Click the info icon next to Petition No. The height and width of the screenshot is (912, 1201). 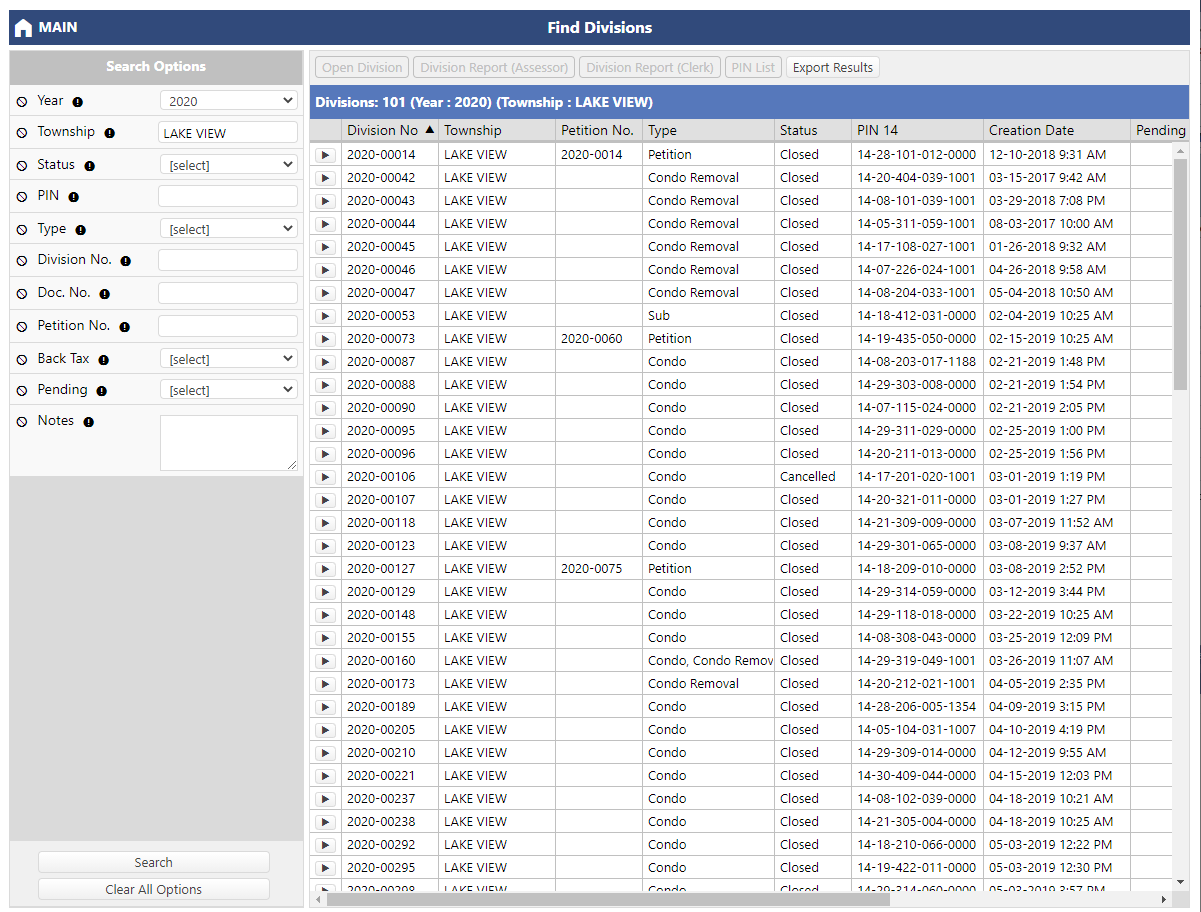click(125, 326)
